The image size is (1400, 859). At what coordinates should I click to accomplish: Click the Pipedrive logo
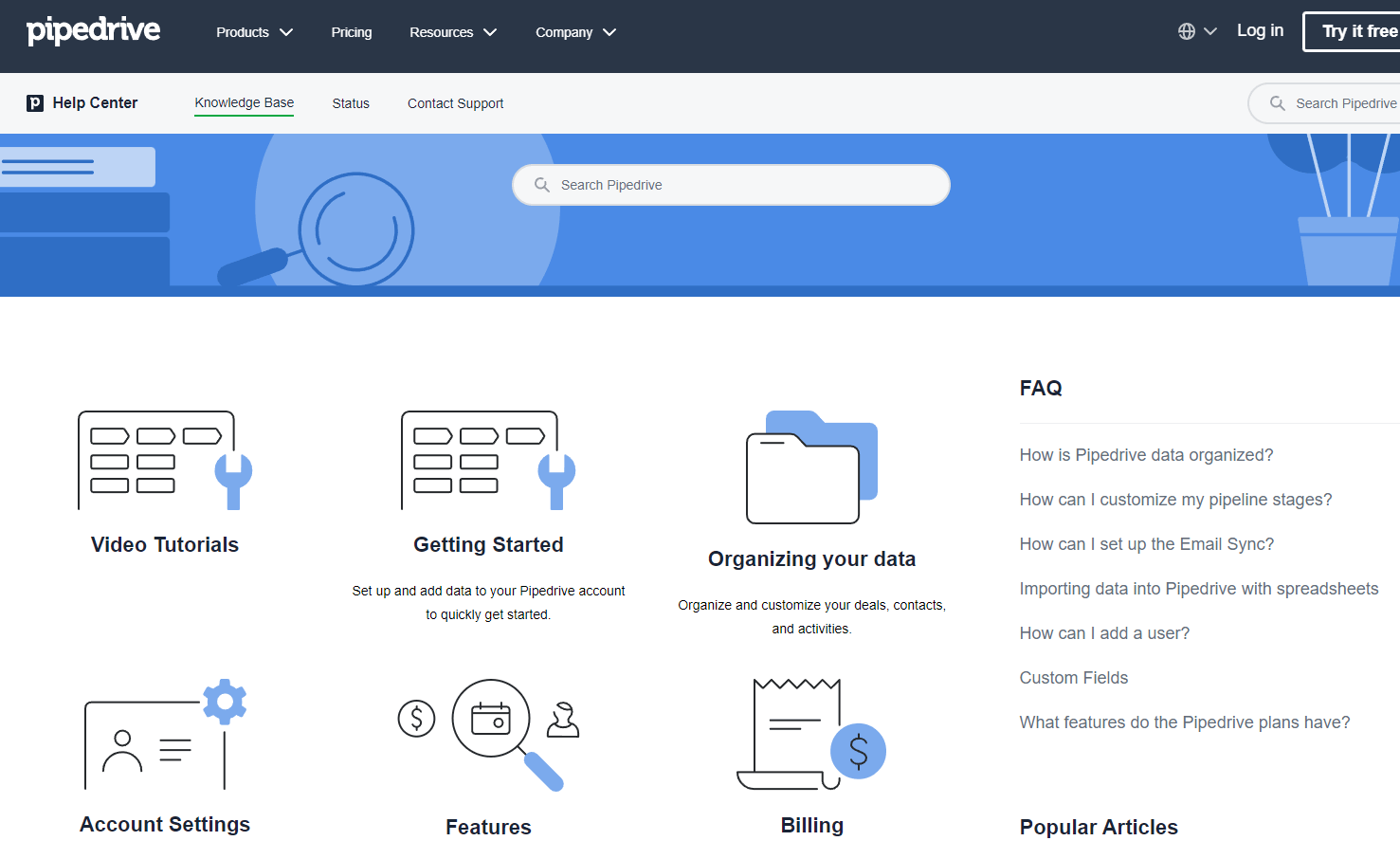tap(93, 31)
